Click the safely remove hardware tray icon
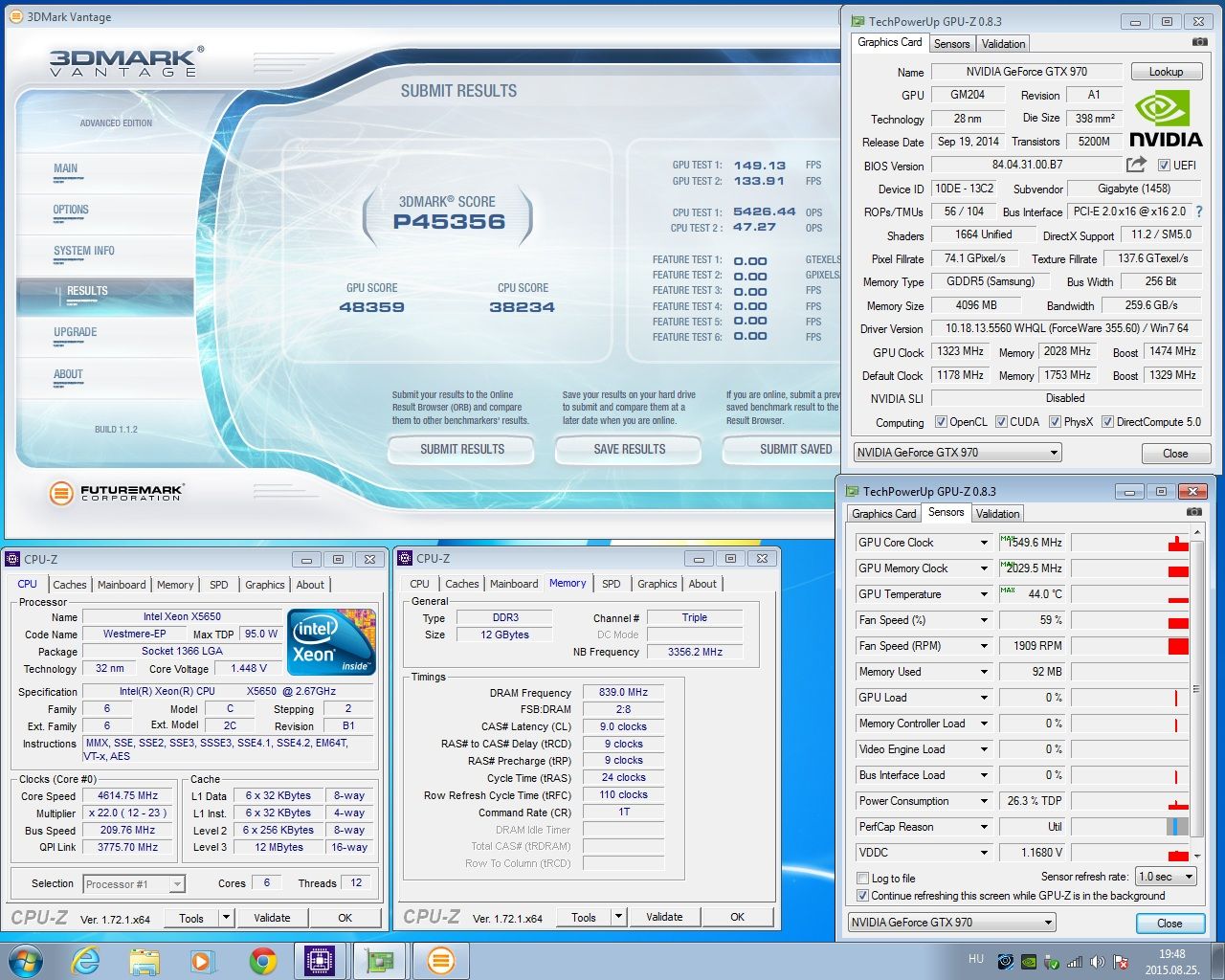1225x980 pixels. click(x=1052, y=962)
